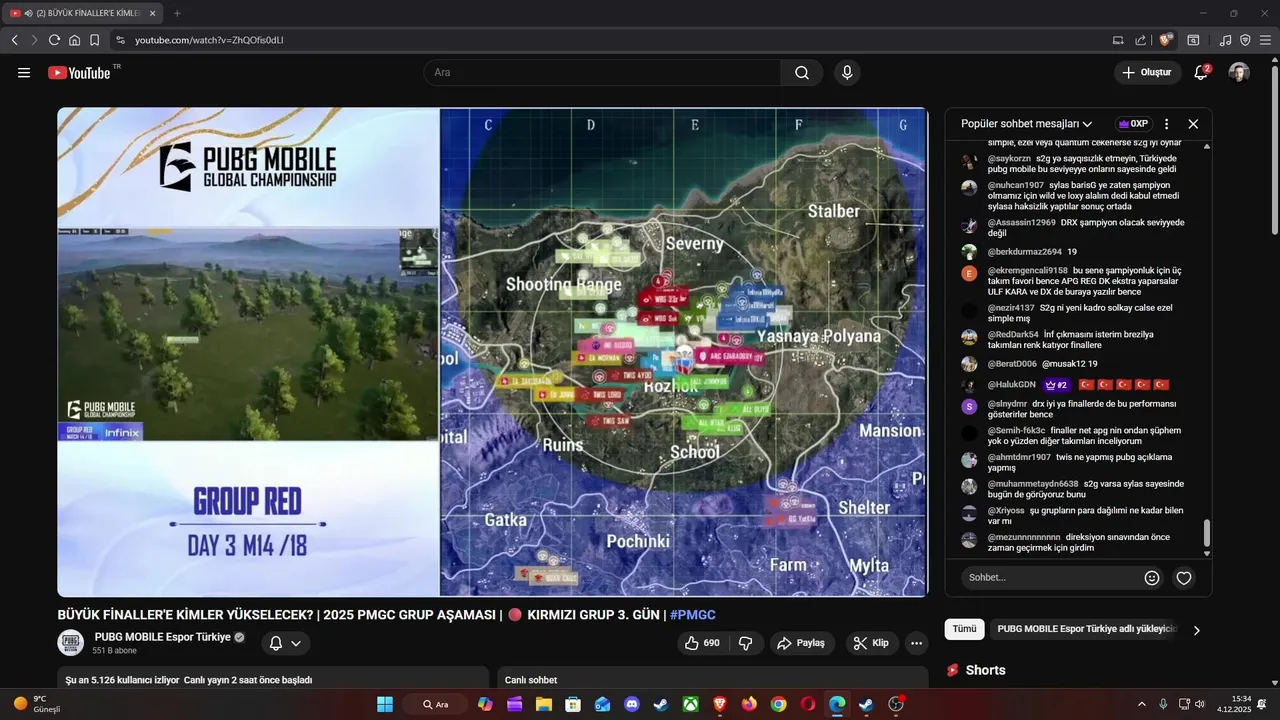
Task: Click the Klip clip button
Action: (x=871, y=643)
